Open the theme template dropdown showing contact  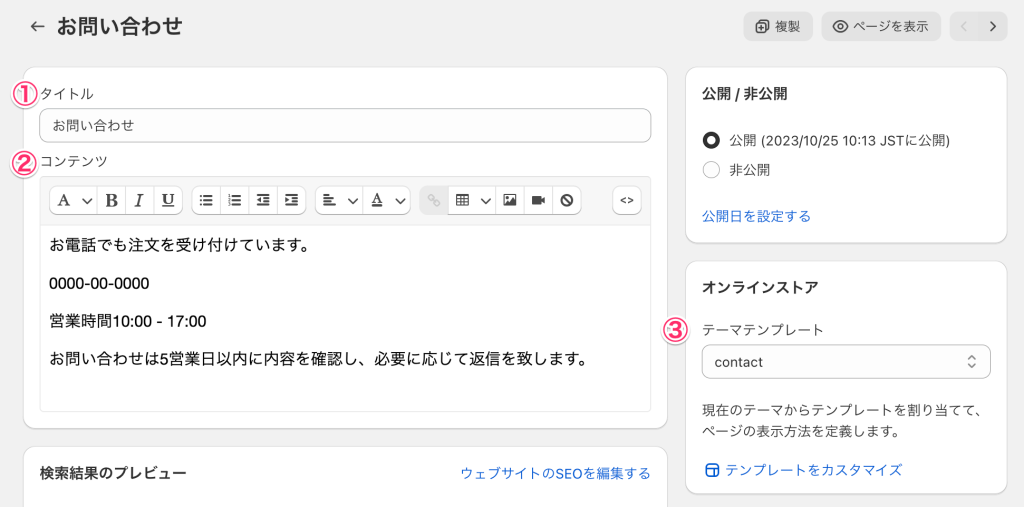coord(845,362)
